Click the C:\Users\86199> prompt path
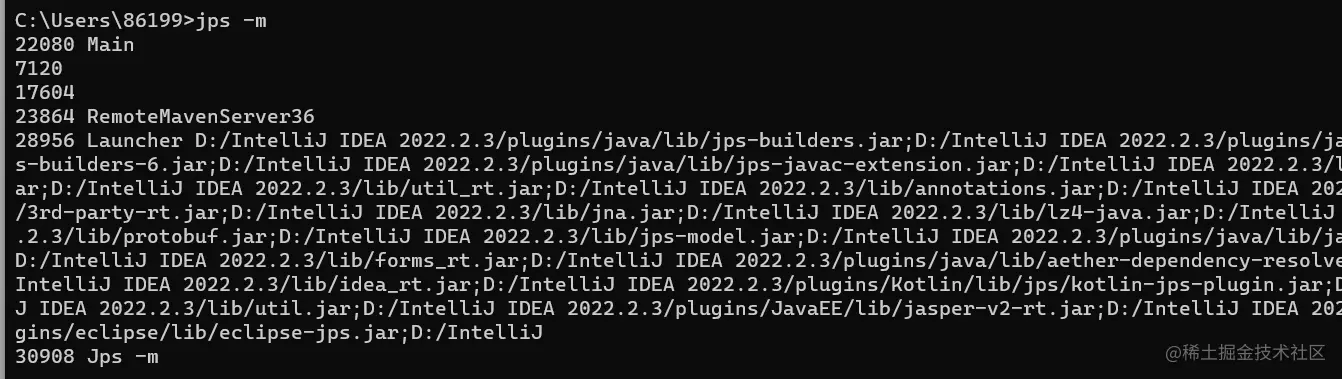Viewport: 1342px width, 379px height. coord(104,20)
